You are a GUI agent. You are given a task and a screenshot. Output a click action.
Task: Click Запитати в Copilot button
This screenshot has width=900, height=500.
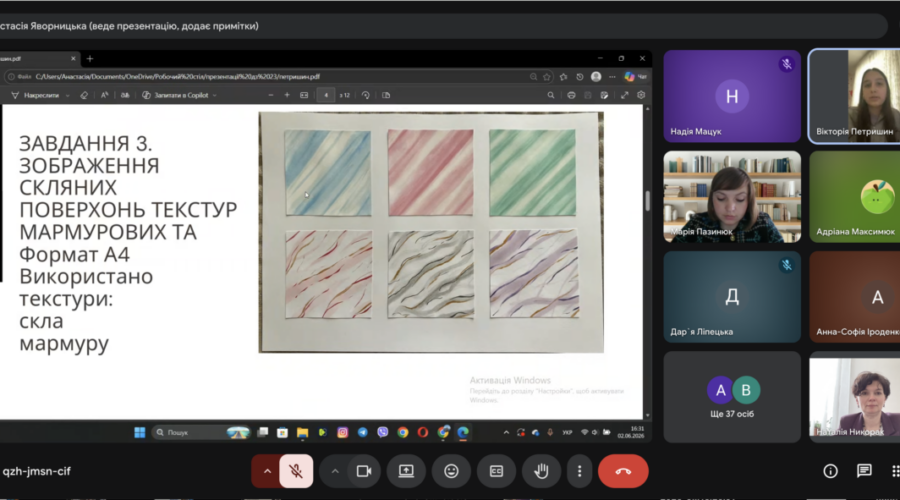tap(175, 95)
